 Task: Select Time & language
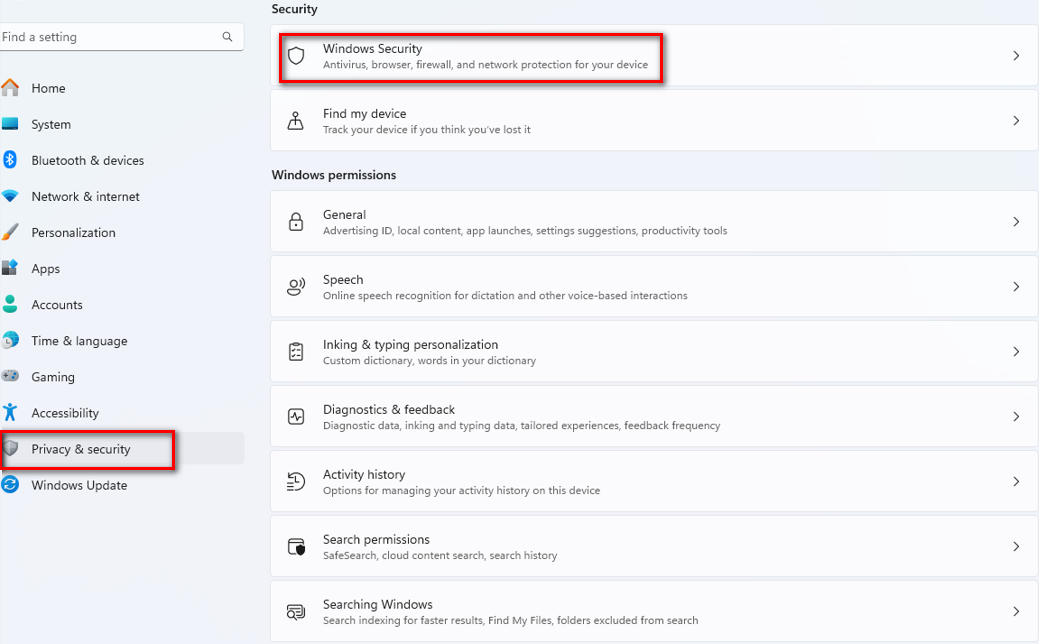point(122,341)
